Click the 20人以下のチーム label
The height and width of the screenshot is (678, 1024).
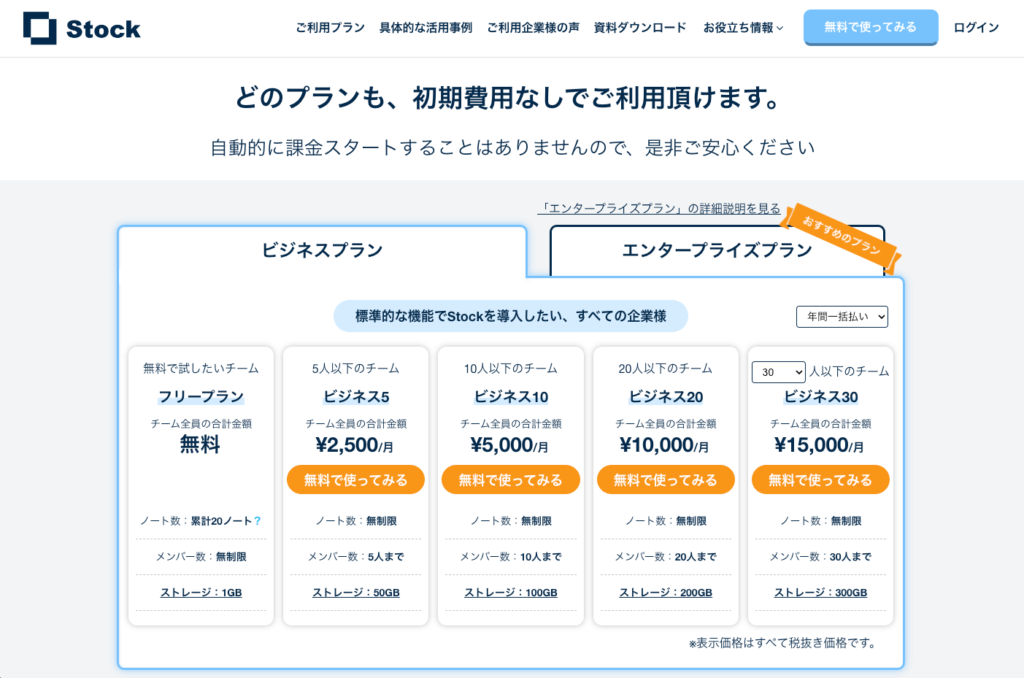tap(665, 369)
